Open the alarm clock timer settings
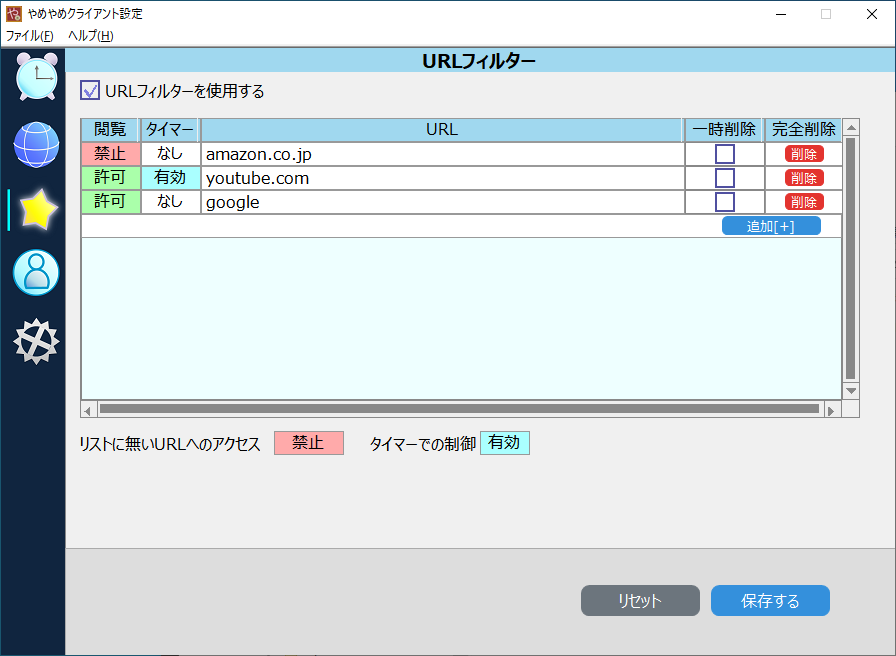This screenshot has height=656, width=896. [37, 77]
